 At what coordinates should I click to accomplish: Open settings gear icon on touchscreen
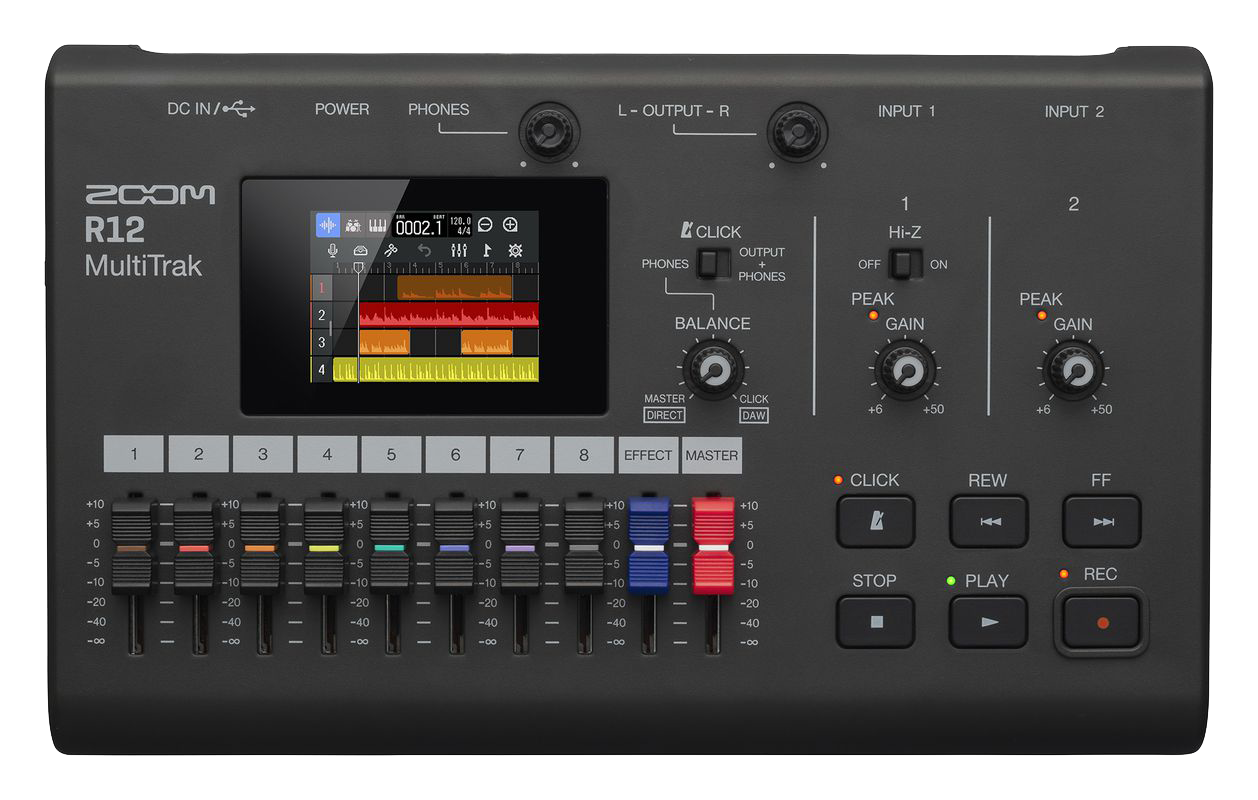(x=516, y=250)
